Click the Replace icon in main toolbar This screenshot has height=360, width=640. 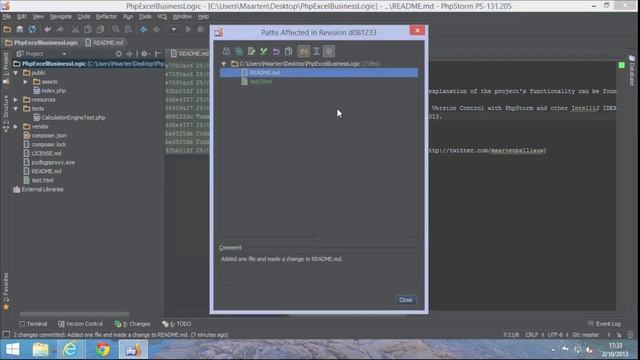(x=128, y=29)
